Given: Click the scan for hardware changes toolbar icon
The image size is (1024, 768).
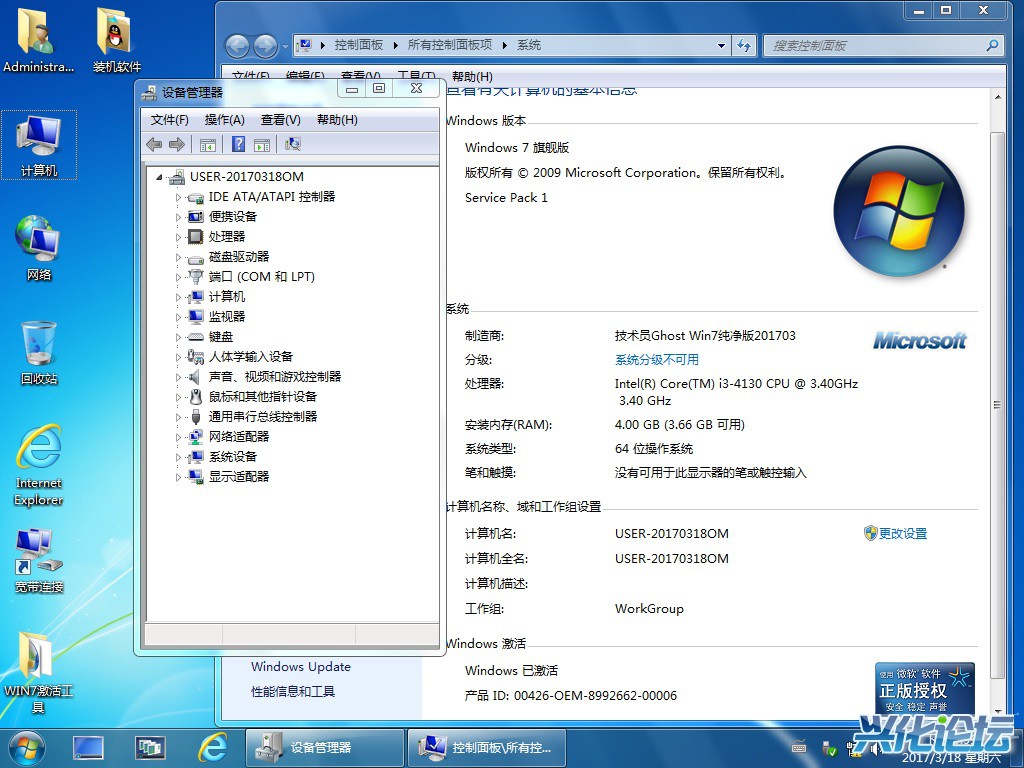Looking at the screenshot, I should point(293,145).
